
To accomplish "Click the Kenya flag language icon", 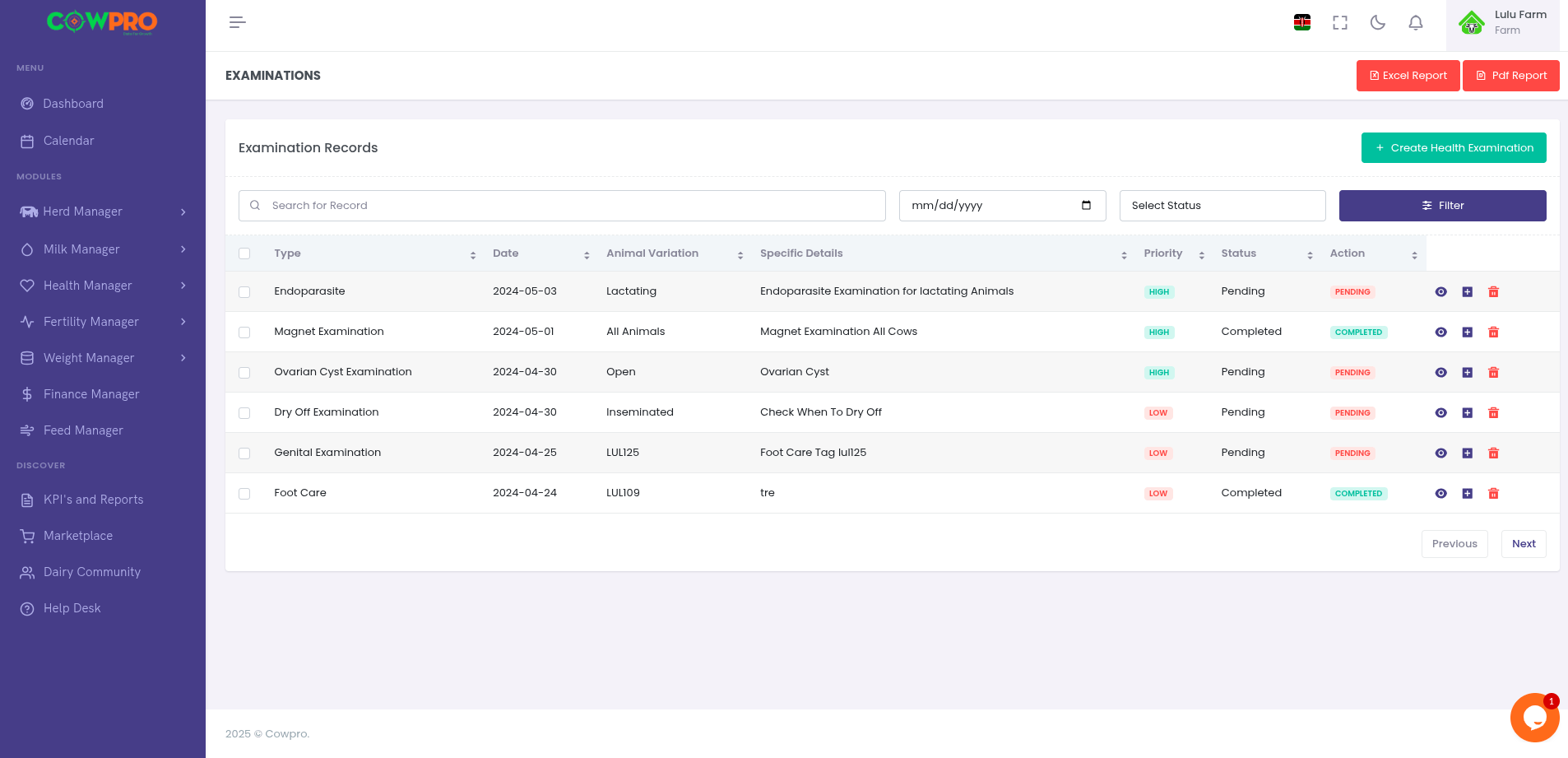I will pos(1302,22).
